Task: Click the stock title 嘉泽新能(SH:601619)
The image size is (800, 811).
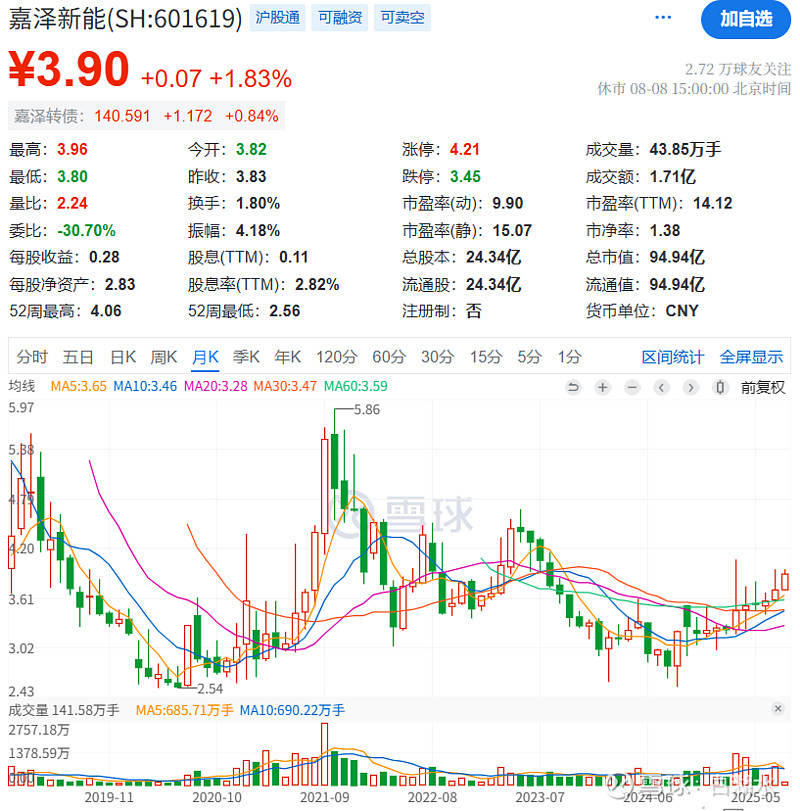Action: [126, 19]
